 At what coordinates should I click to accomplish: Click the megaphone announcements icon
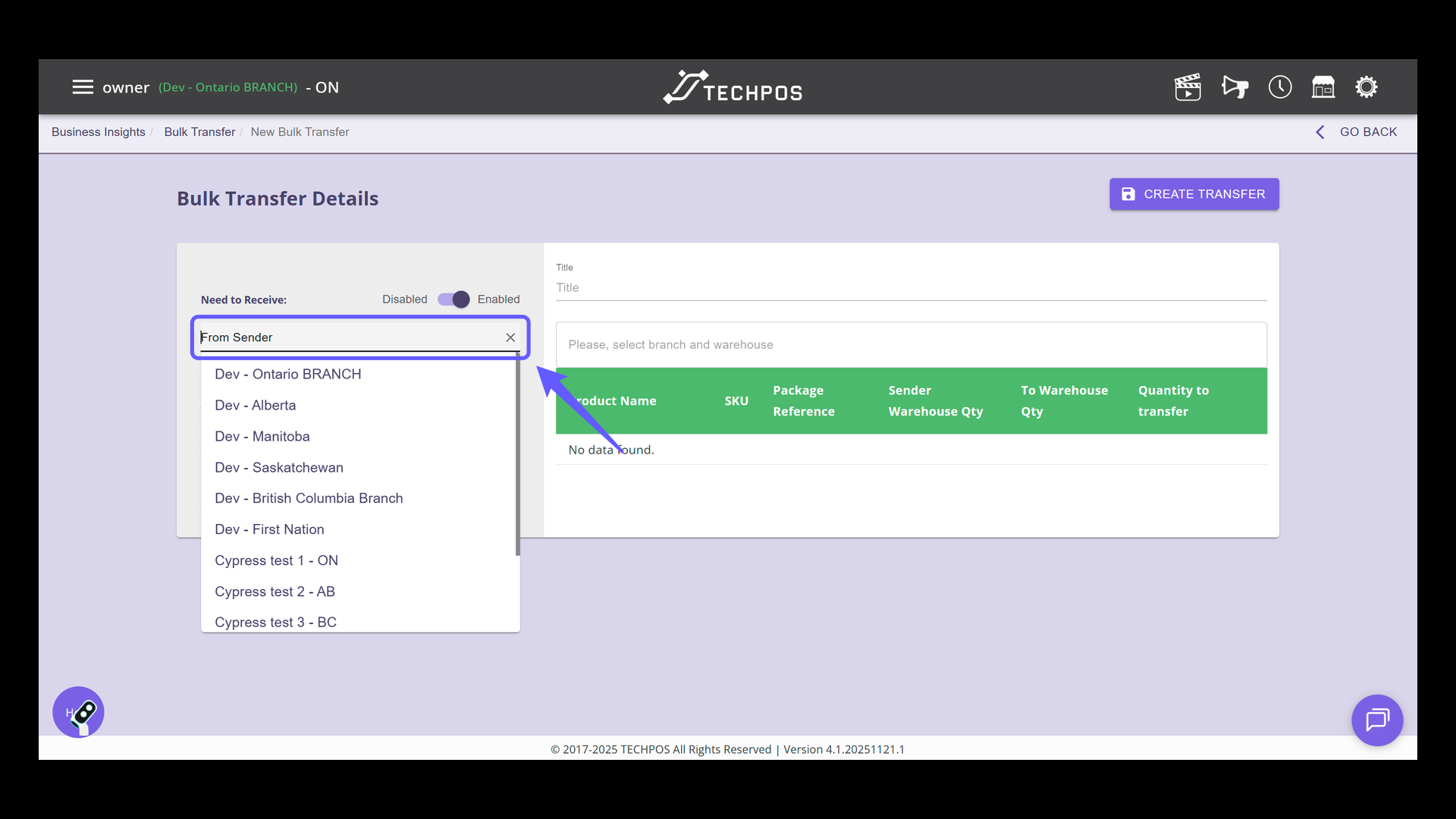[1235, 87]
